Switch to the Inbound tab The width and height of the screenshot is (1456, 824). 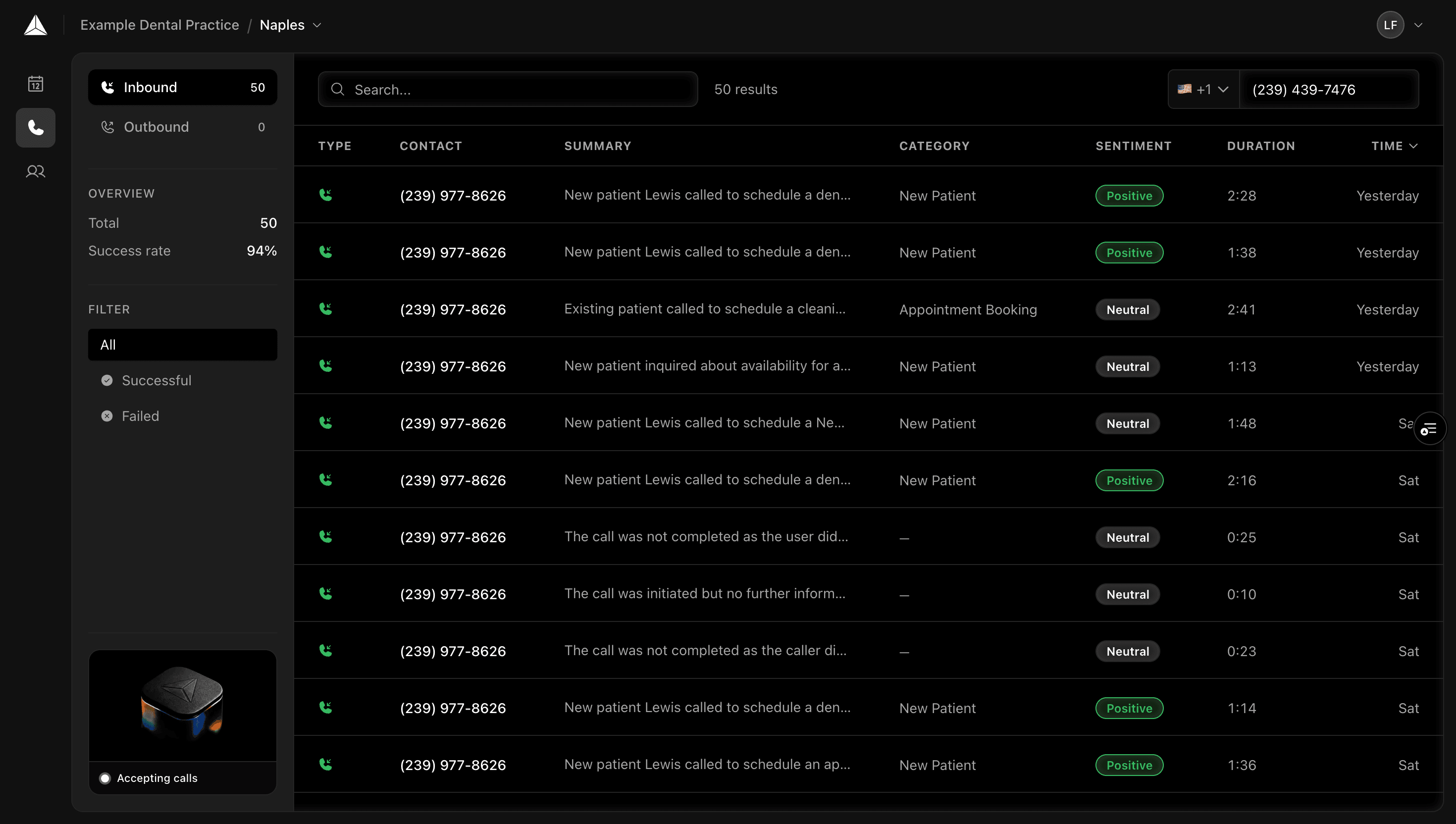tap(182, 87)
